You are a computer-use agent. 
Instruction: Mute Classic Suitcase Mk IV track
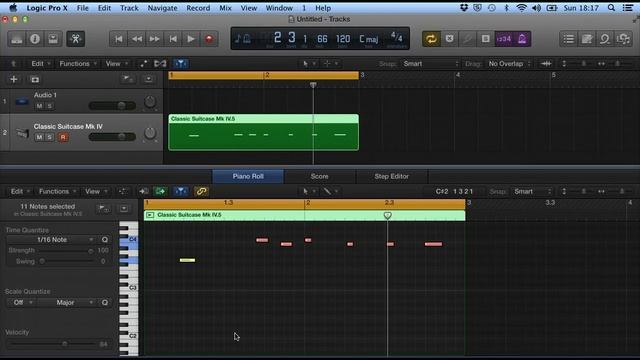pos(39,137)
